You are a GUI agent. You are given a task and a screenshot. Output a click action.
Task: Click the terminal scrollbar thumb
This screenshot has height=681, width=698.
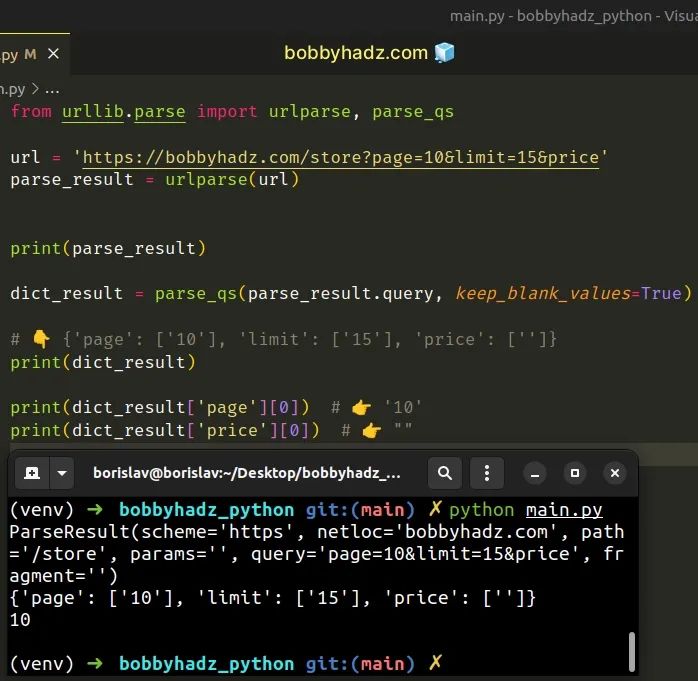pyautogui.click(x=631, y=651)
